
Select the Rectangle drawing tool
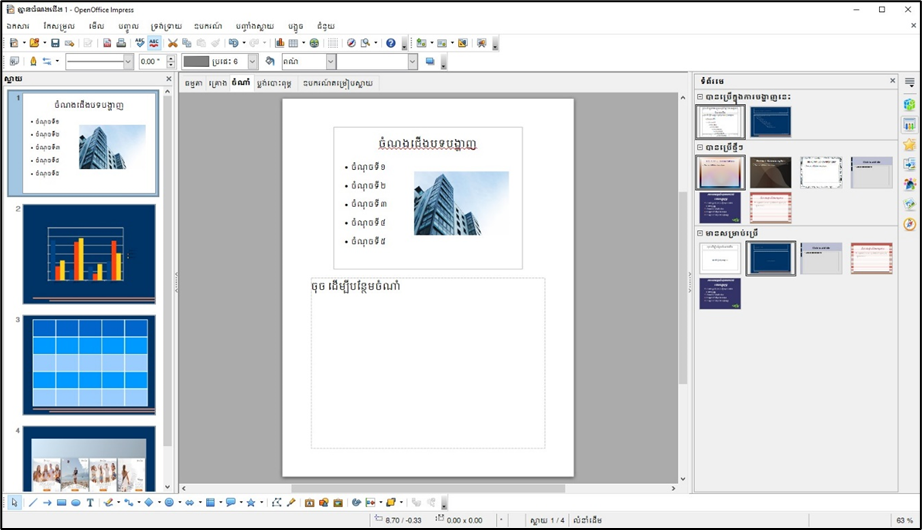[62, 503]
